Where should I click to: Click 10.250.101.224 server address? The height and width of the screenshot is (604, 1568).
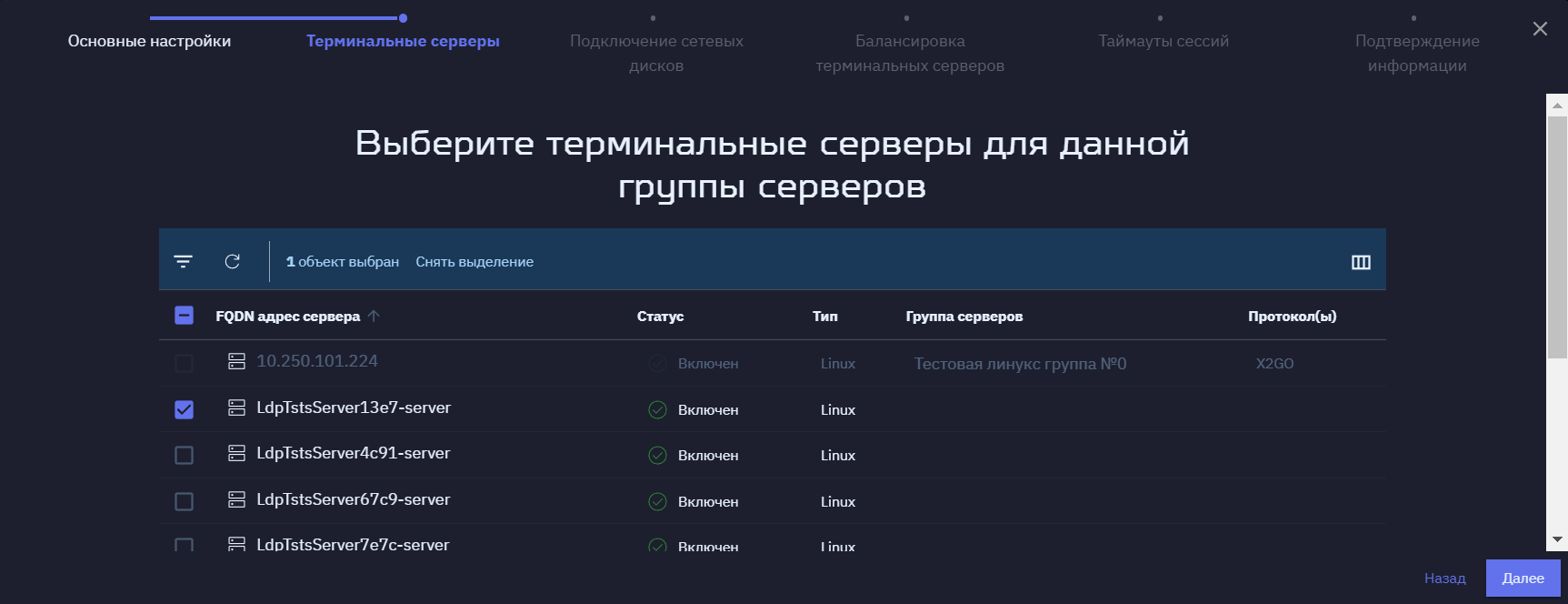click(317, 361)
